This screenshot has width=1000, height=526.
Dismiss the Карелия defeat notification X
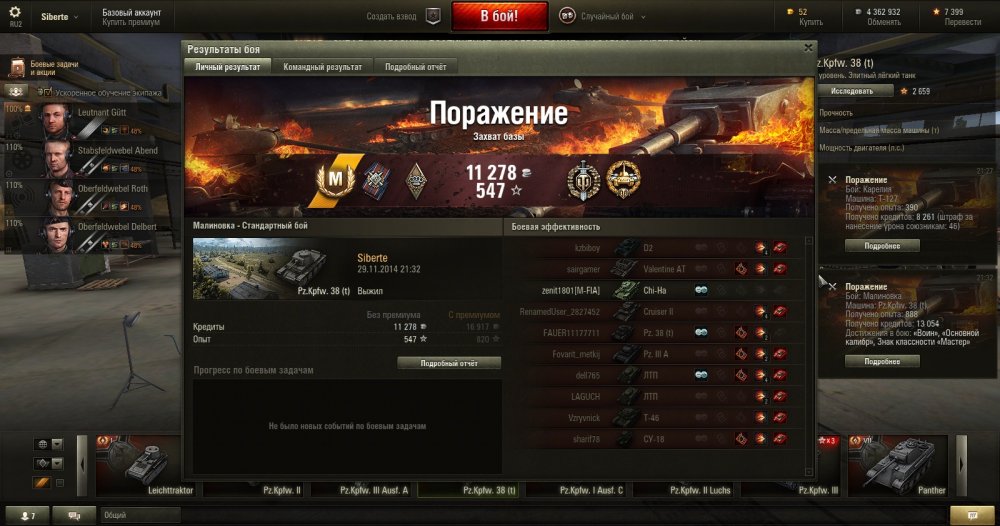point(832,180)
